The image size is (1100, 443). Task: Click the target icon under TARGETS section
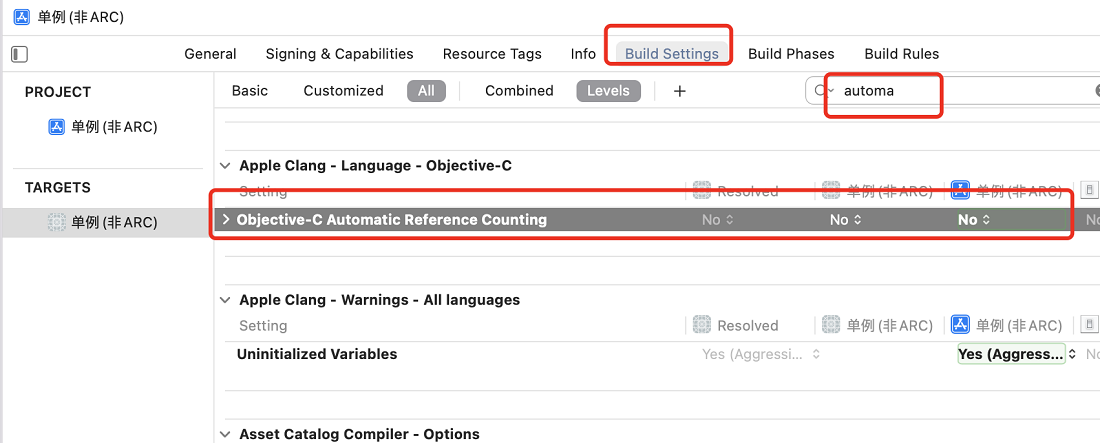pos(58,222)
